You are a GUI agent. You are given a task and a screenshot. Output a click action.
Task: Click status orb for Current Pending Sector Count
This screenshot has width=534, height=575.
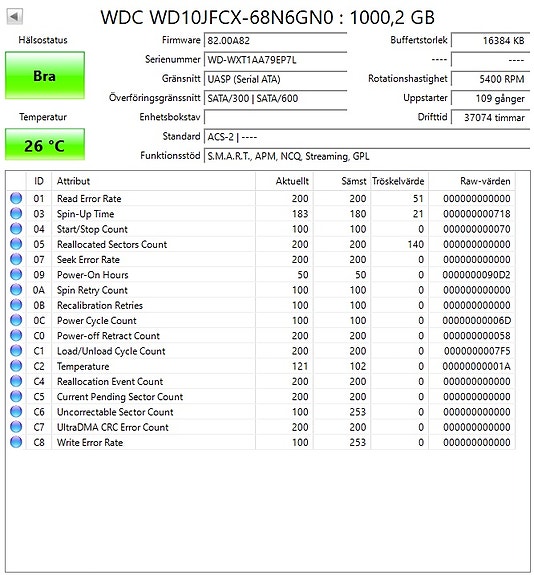click(x=16, y=396)
